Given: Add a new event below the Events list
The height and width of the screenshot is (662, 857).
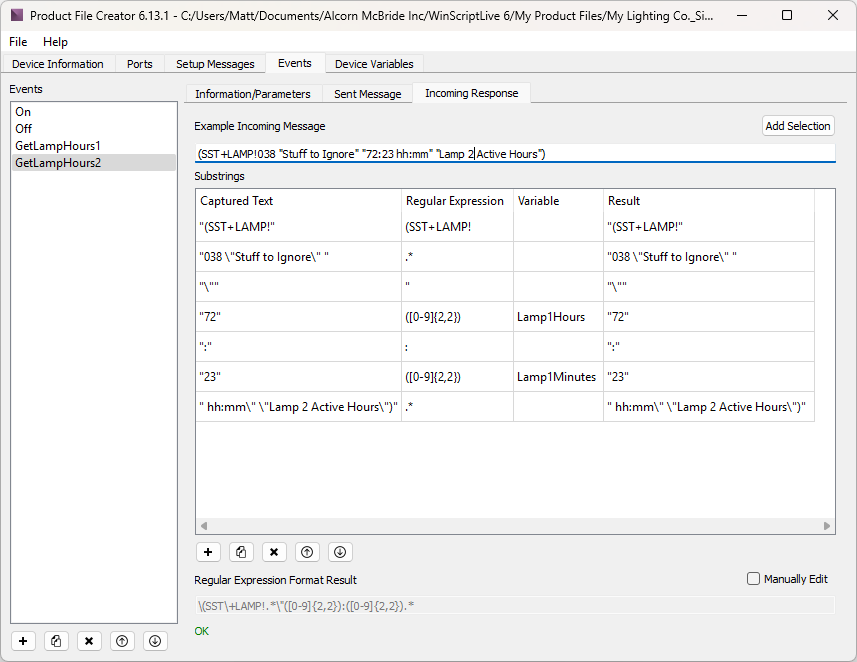Looking at the screenshot, I should [x=23, y=641].
